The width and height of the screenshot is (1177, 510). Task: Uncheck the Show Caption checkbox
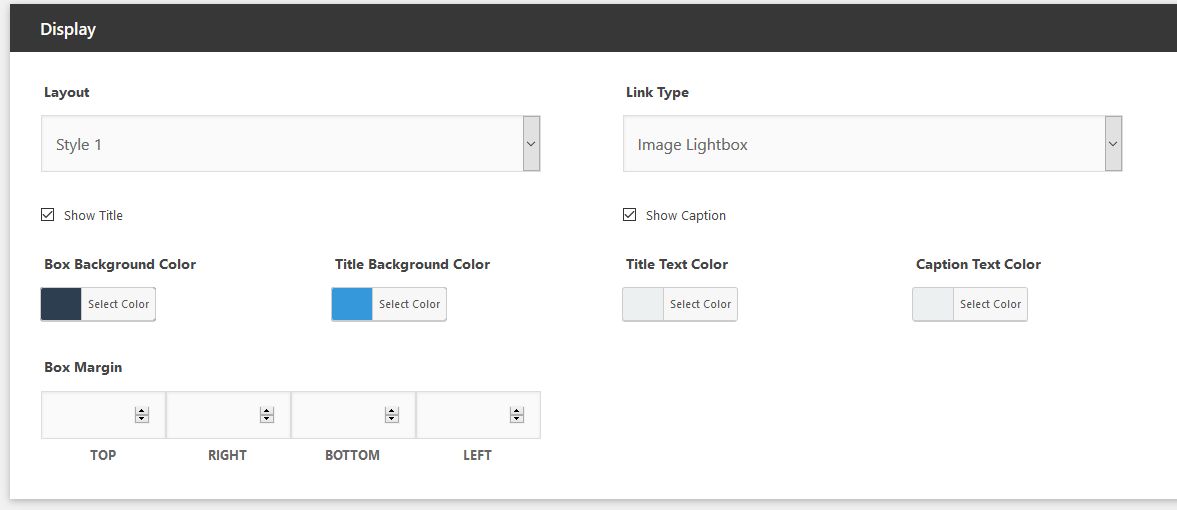pyautogui.click(x=629, y=215)
